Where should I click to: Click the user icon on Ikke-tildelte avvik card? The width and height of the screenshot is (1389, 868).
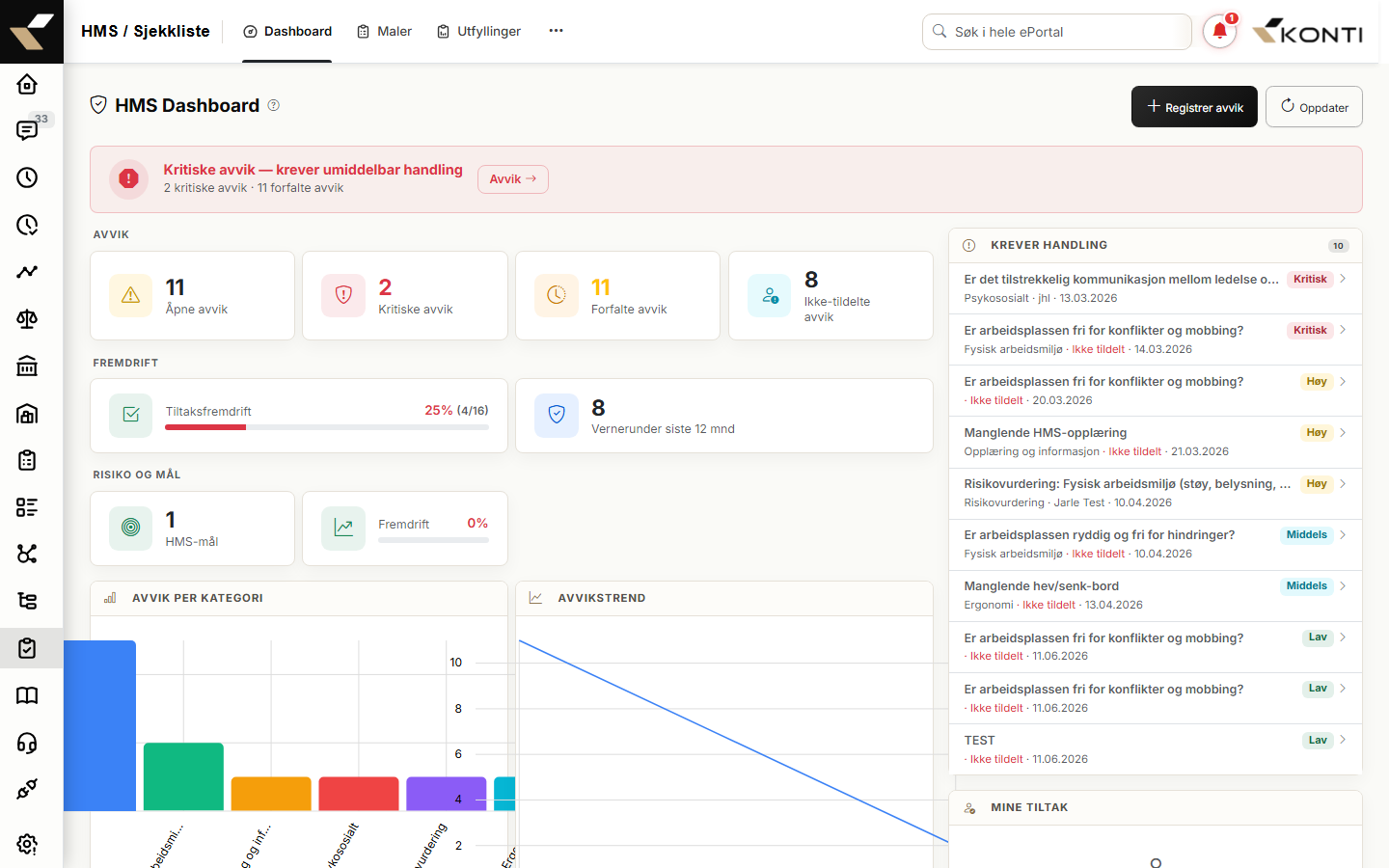(770, 295)
